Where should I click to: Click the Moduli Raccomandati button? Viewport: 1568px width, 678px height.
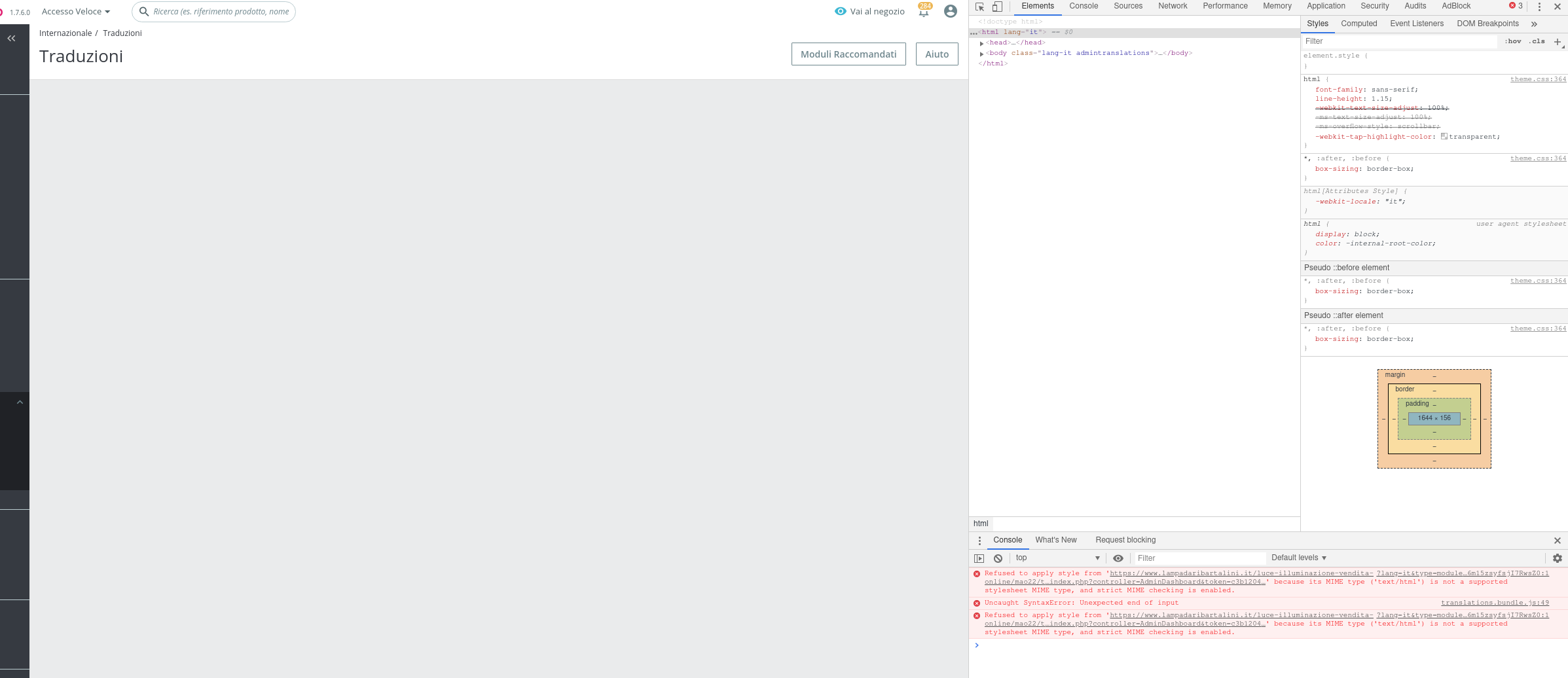click(x=848, y=54)
